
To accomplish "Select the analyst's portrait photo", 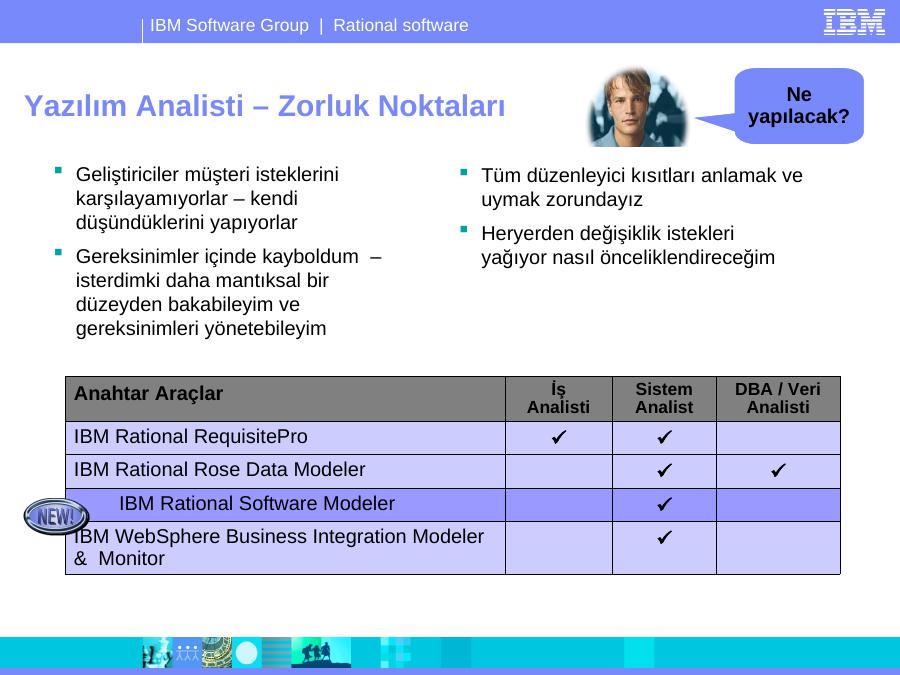I will 637,107.
